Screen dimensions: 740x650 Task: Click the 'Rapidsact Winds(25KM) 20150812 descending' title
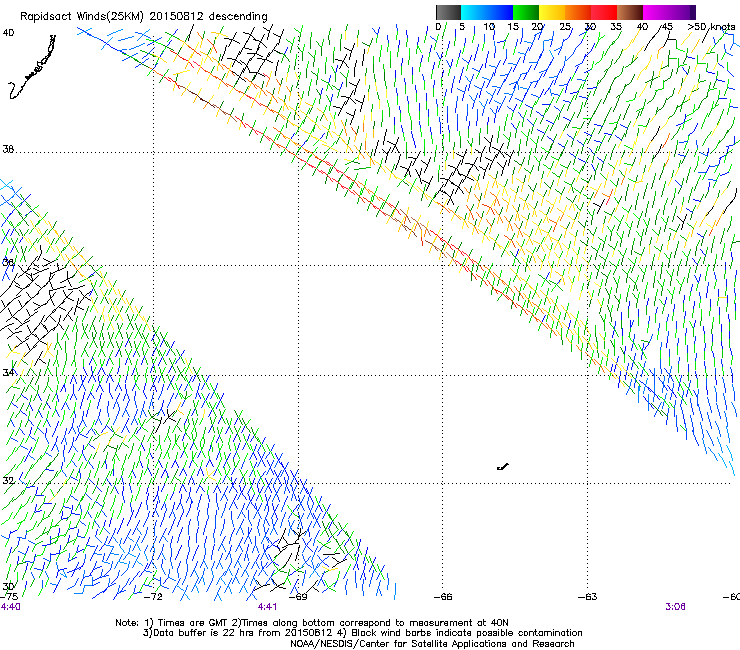tap(143, 16)
